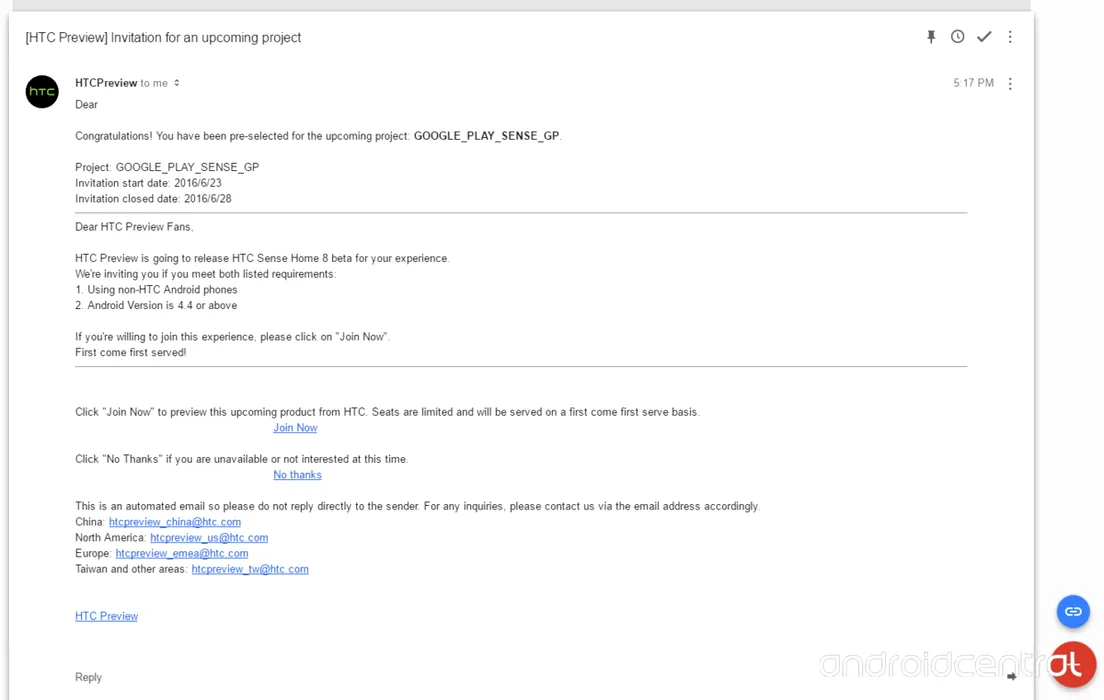Click the blue link floating button
This screenshot has height=700, width=1104.
1073,611
